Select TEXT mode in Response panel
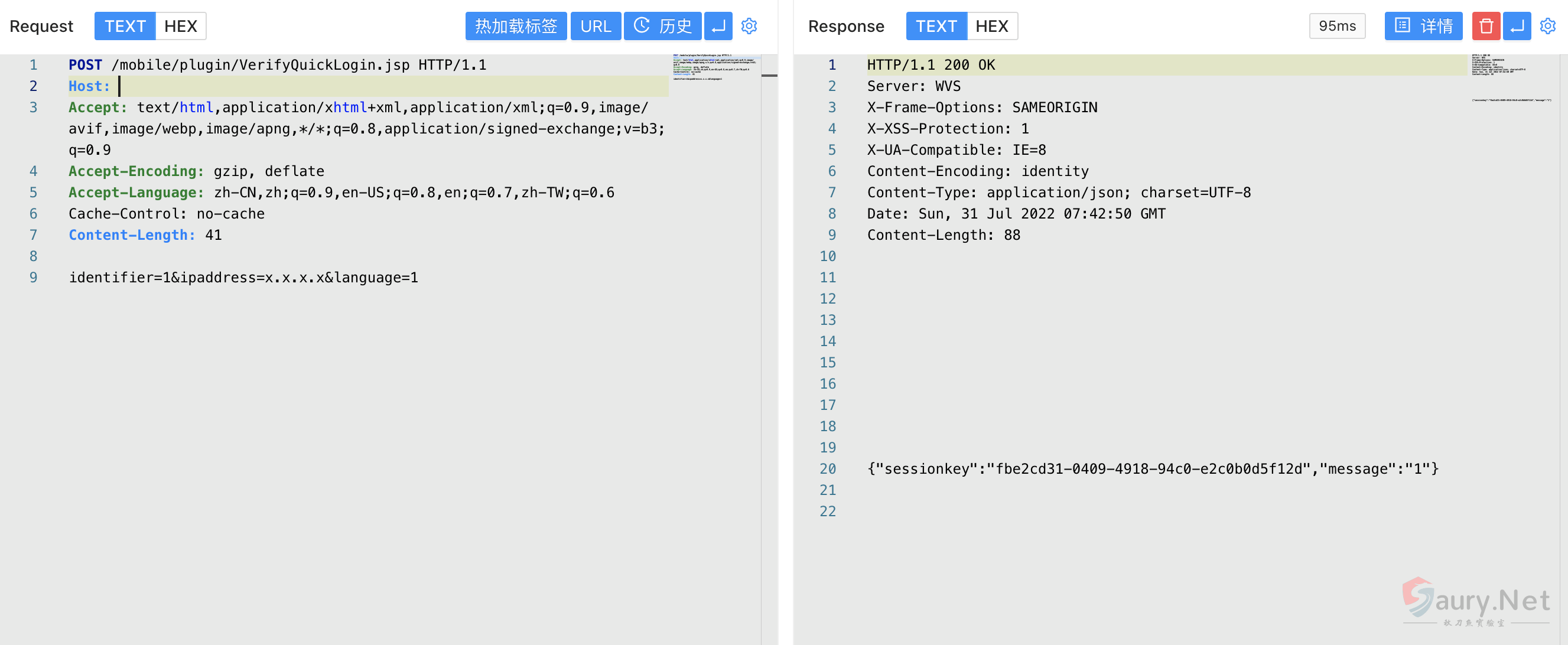Image resolution: width=1568 pixels, height=645 pixels. pyautogui.click(x=936, y=26)
